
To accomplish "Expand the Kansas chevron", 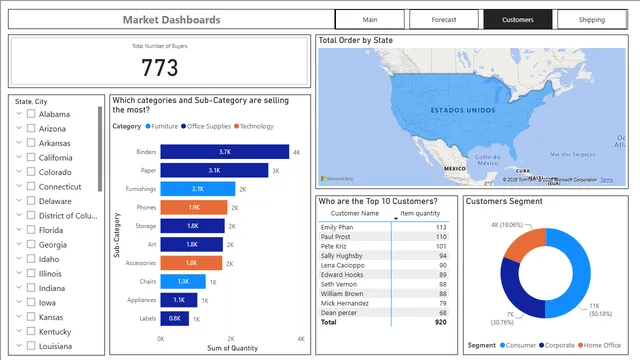I will (19, 316).
